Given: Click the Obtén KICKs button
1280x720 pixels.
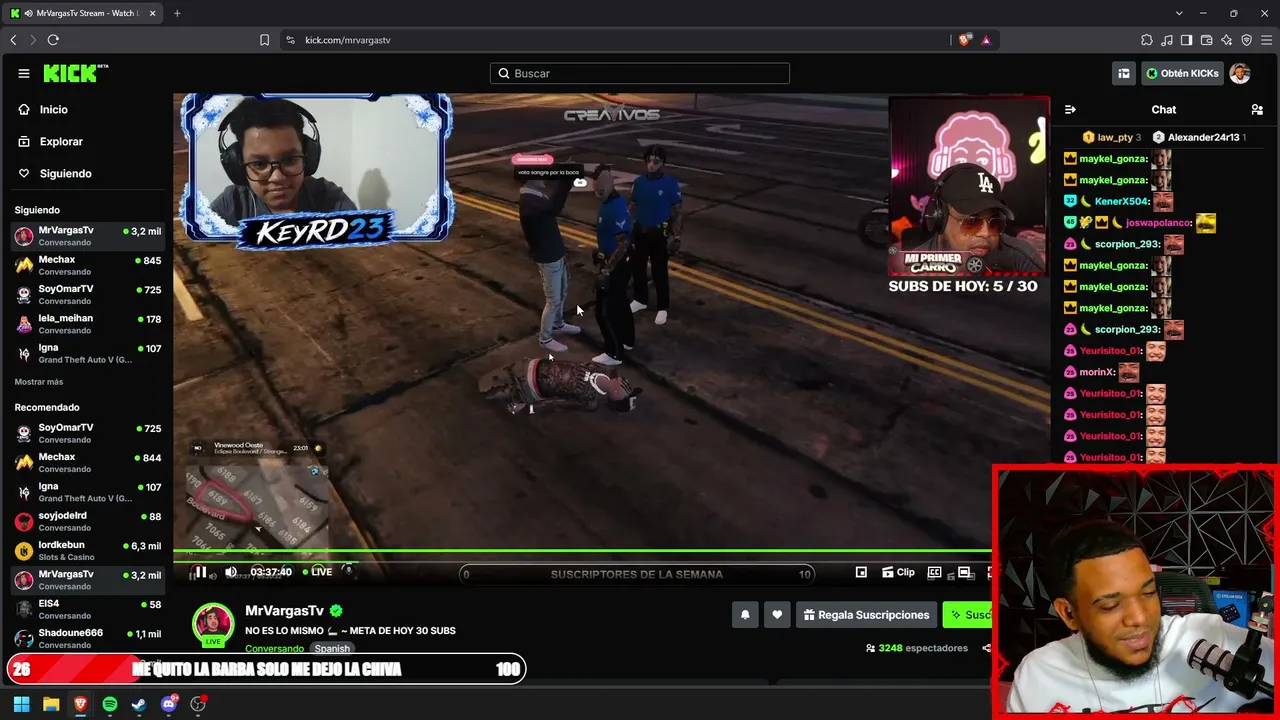Looking at the screenshot, I should pos(1182,73).
